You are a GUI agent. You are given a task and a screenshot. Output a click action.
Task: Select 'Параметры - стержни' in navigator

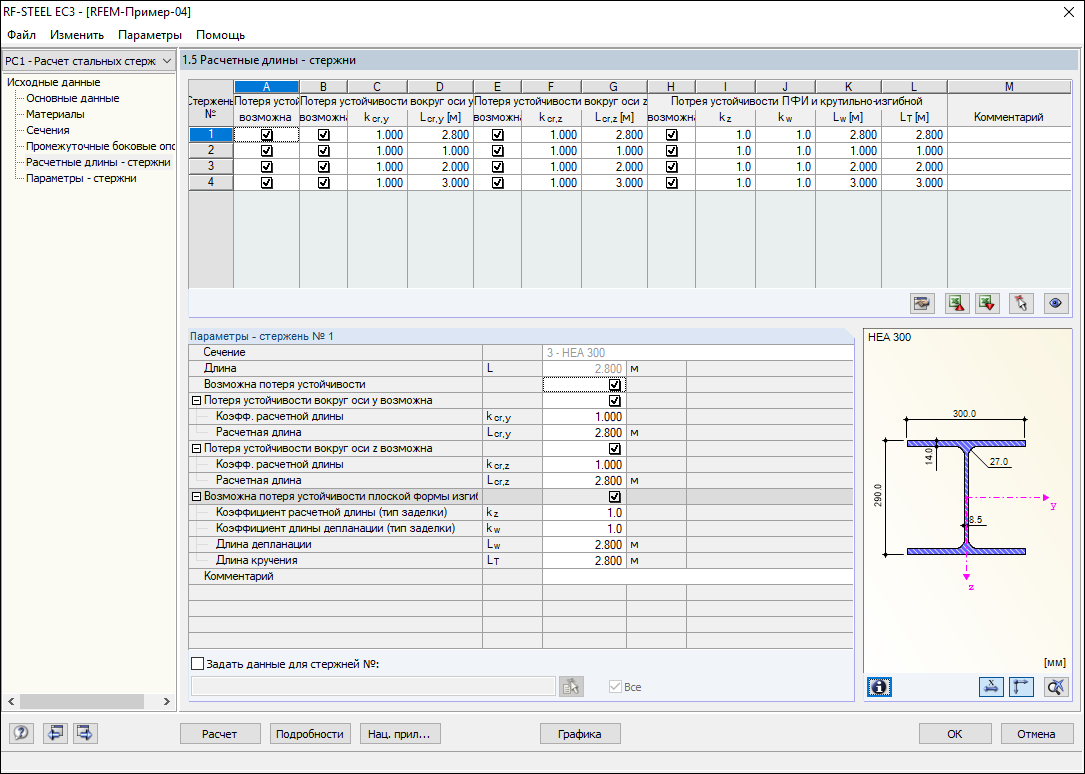coord(81,178)
